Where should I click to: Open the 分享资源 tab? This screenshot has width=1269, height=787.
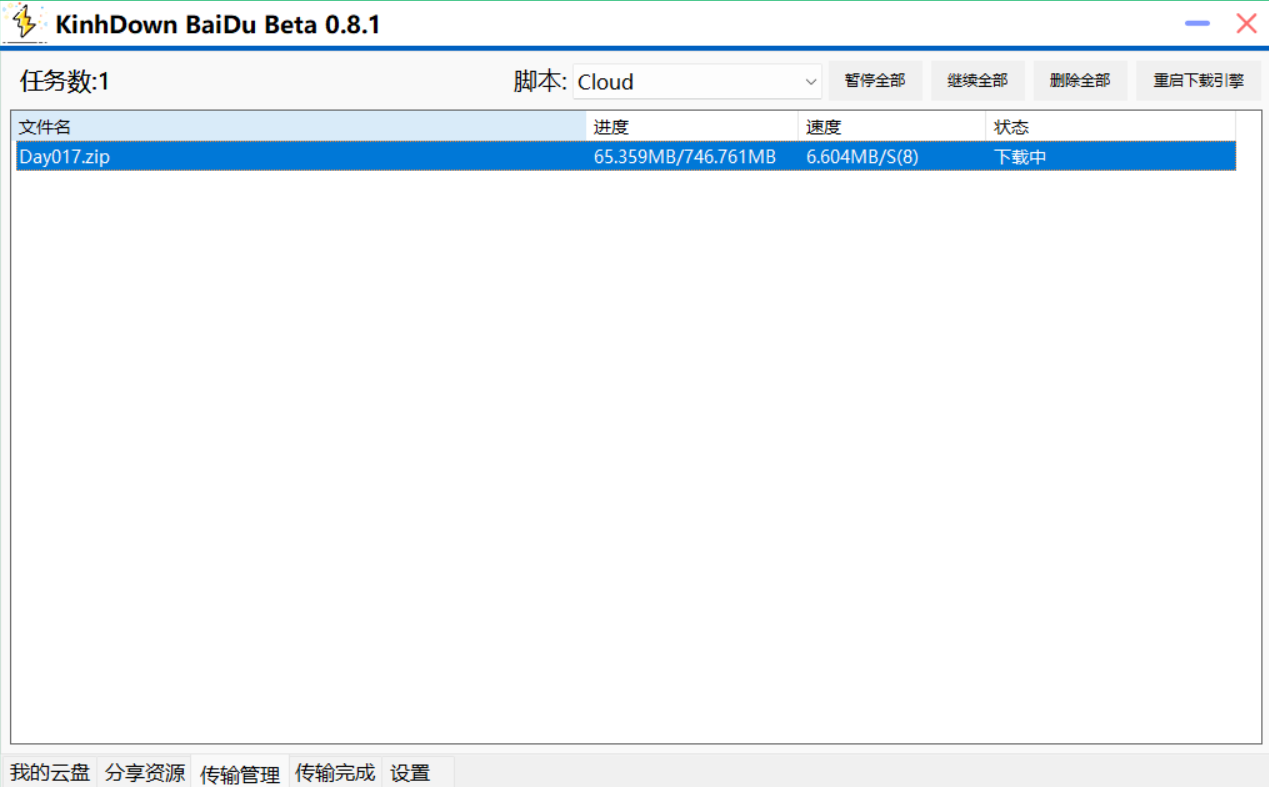pos(145,772)
